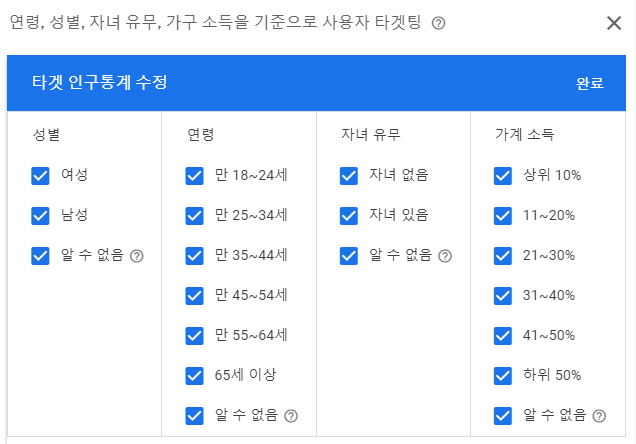
Task: Click 완료 to finish editing demographics
Action: click(x=590, y=83)
